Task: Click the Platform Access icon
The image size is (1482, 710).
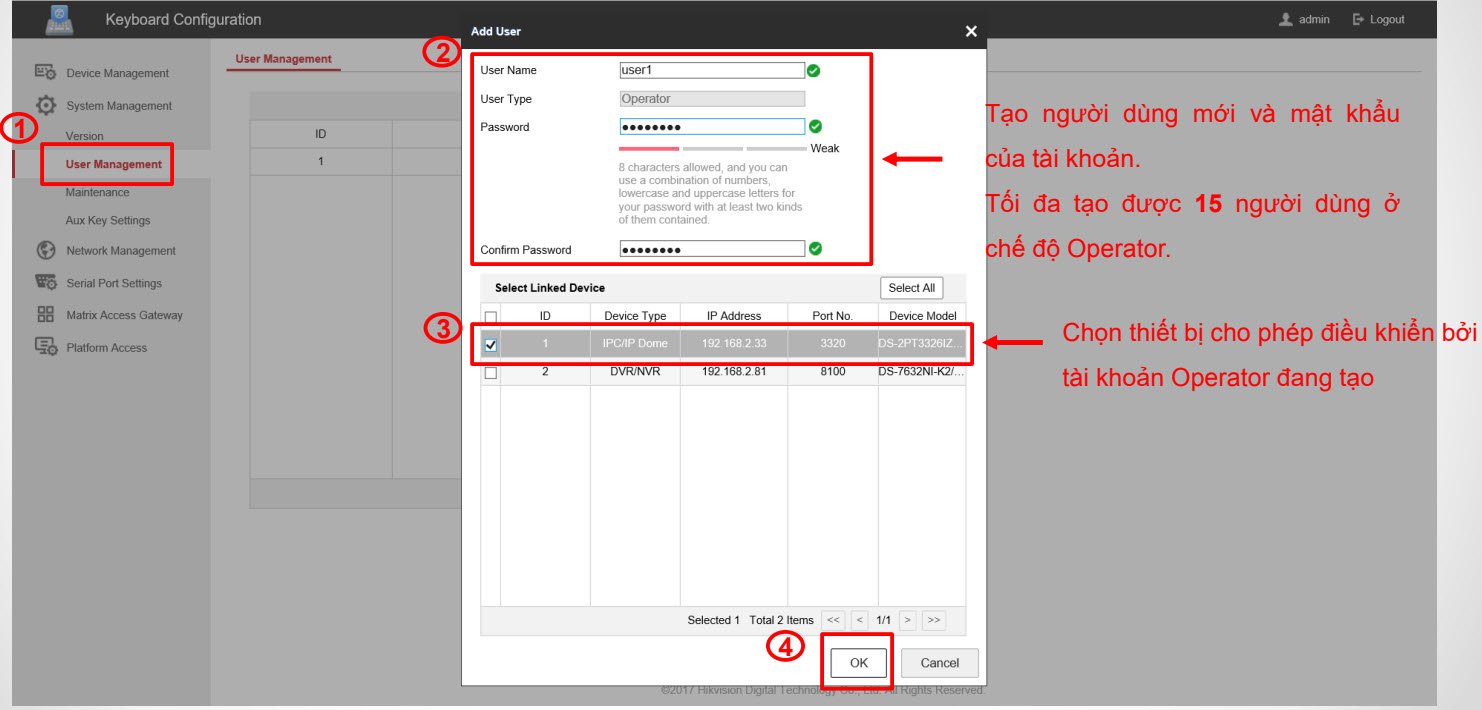Action: point(45,347)
